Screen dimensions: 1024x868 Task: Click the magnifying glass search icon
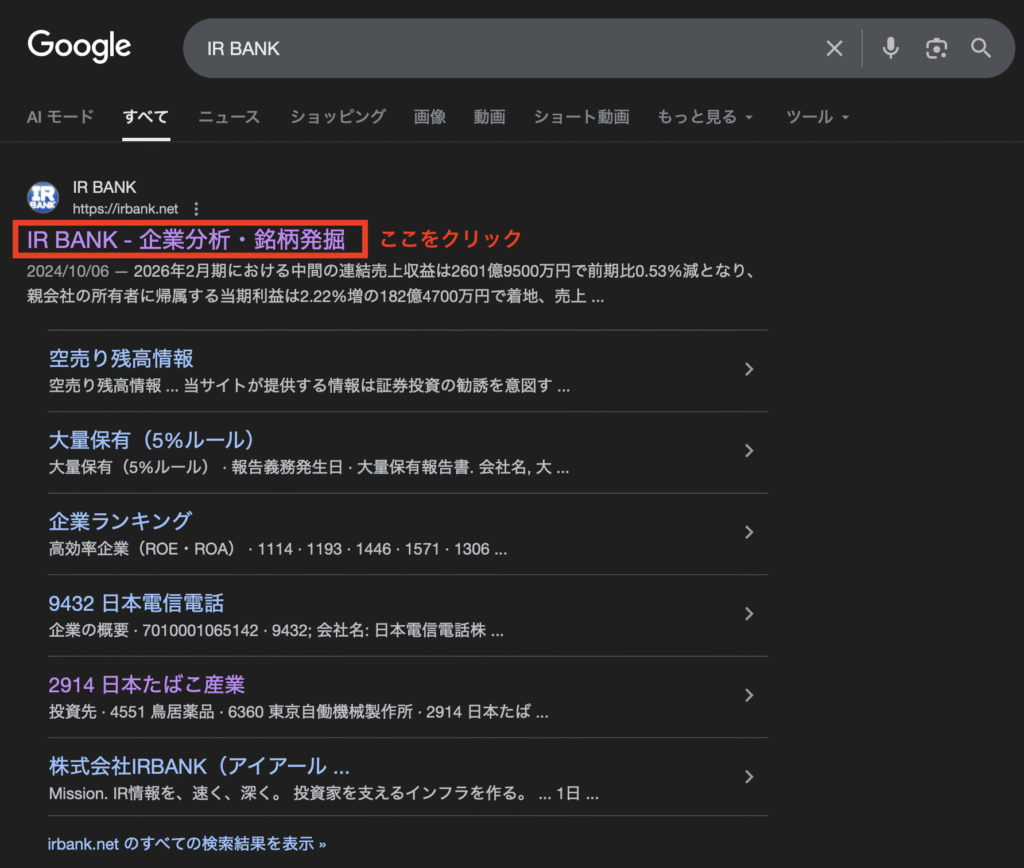pyautogui.click(x=981, y=48)
